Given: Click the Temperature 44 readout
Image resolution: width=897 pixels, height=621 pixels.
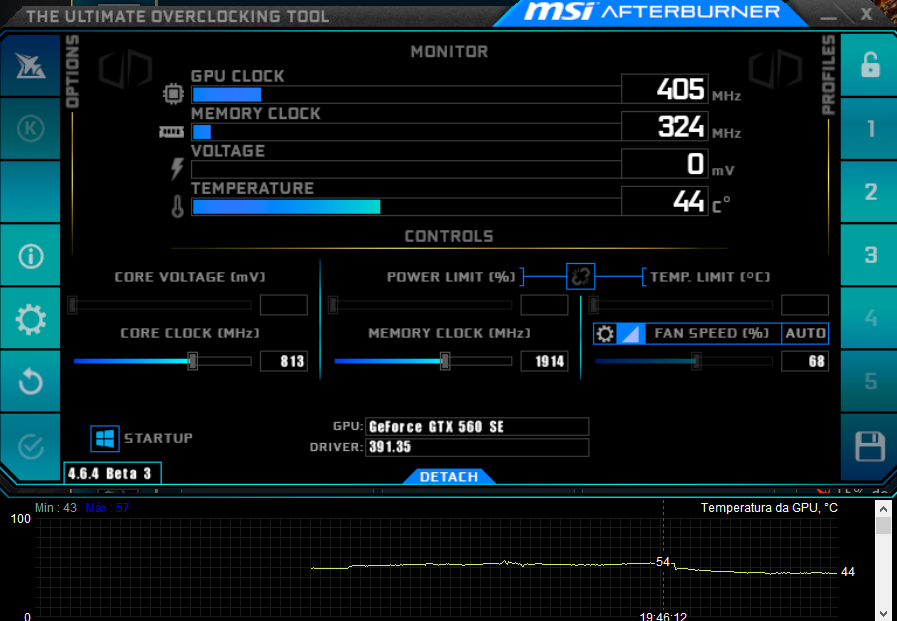Looking at the screenshot, I should pos(665,201).
